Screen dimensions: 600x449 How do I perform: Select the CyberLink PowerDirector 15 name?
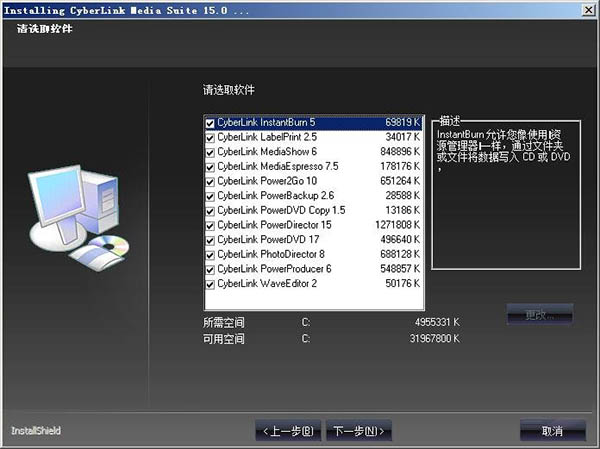pyautogui.click(x=274, y=225)
